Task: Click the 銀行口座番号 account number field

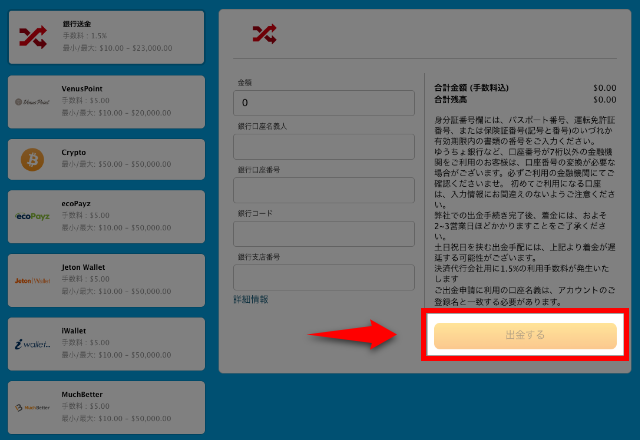Action: point(323,190)
